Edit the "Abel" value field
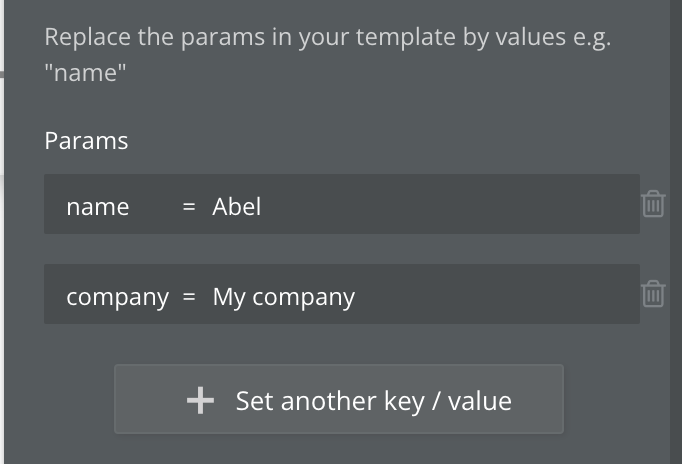Image resolution: width=682 pixels, height=464 pixels. 237,207
